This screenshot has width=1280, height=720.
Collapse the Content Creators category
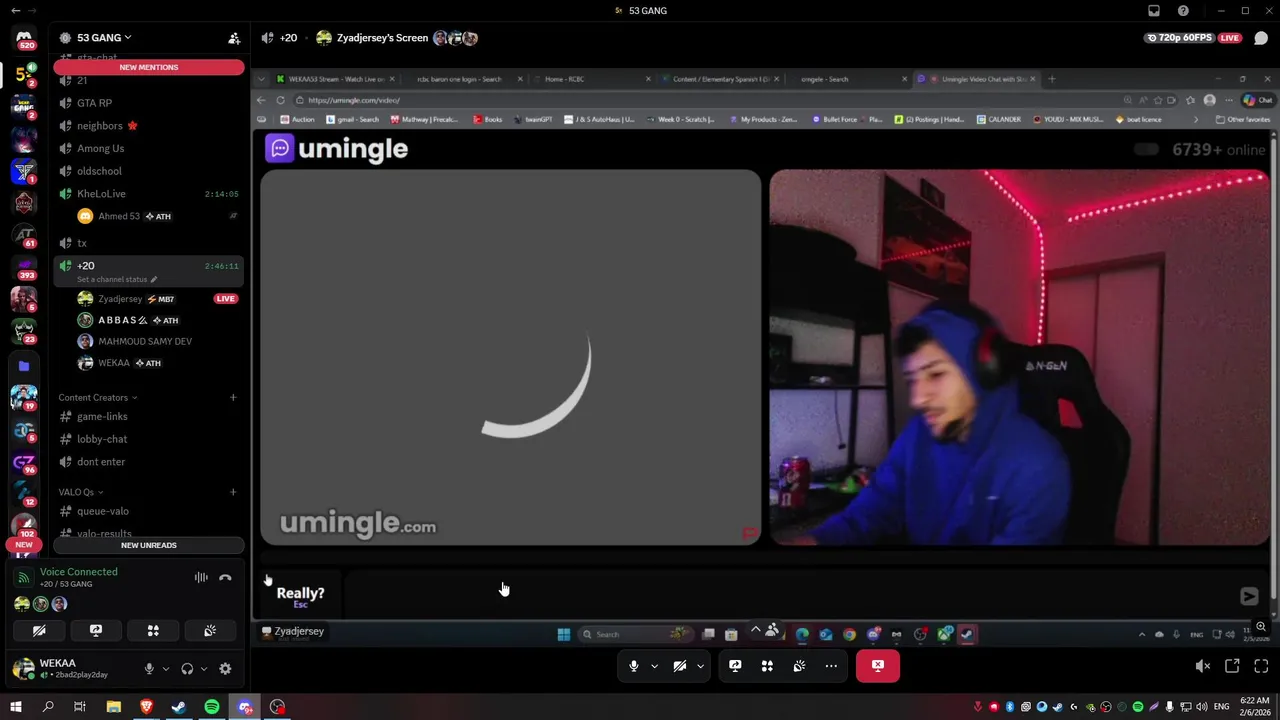(97, 398)
